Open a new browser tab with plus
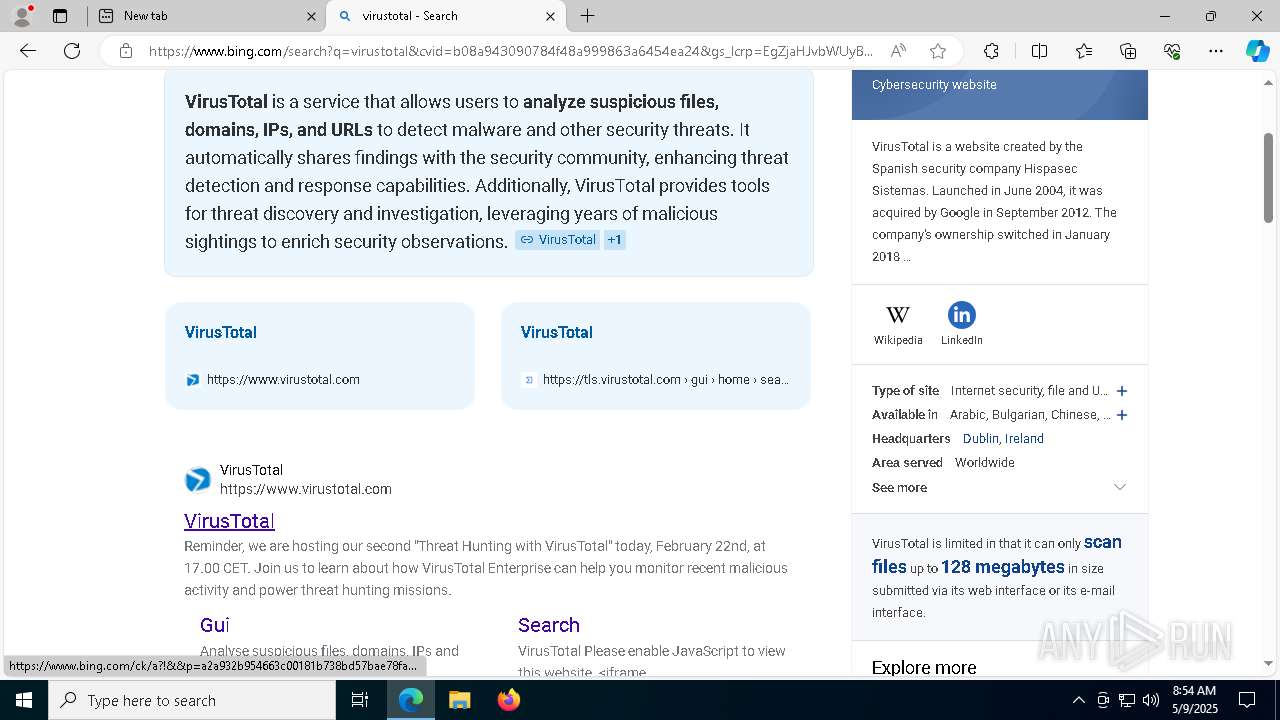This screenshot has height=720, width=1280. tap(588, 16)
